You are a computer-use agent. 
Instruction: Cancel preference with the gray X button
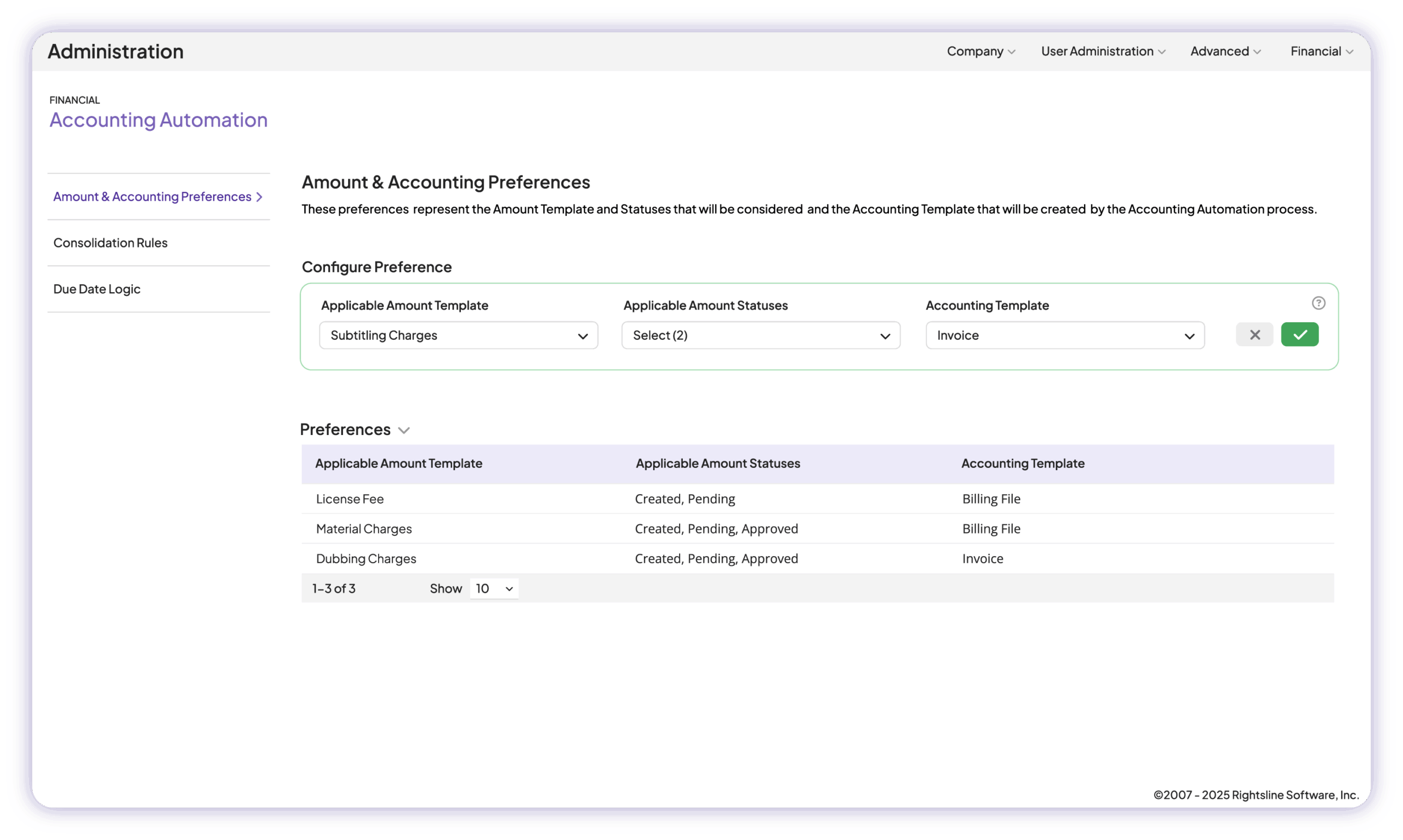pyautogui.click(x=1254, y=335)
